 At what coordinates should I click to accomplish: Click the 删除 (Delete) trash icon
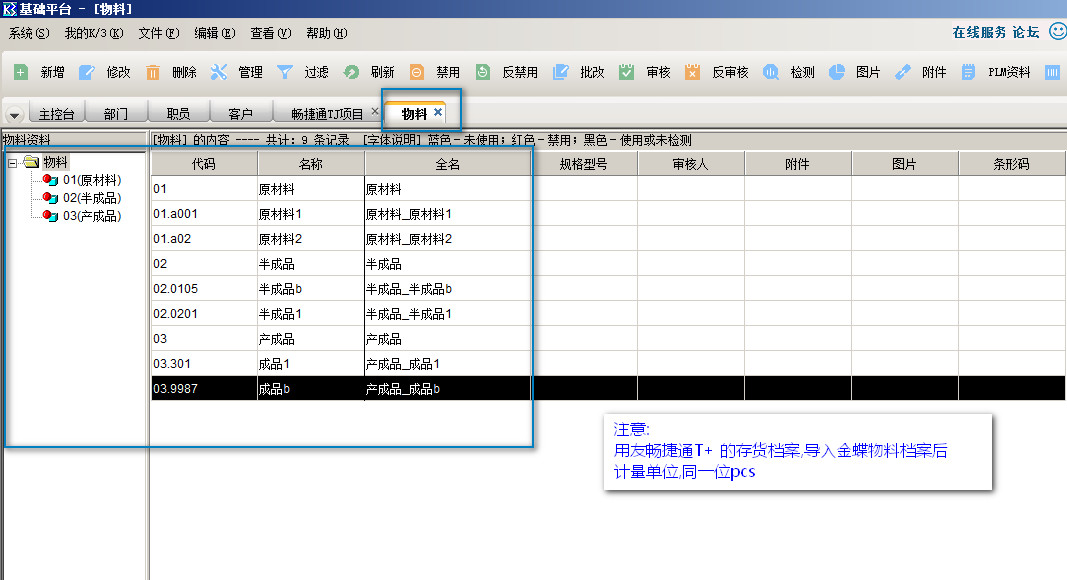[x=153, y=72]
